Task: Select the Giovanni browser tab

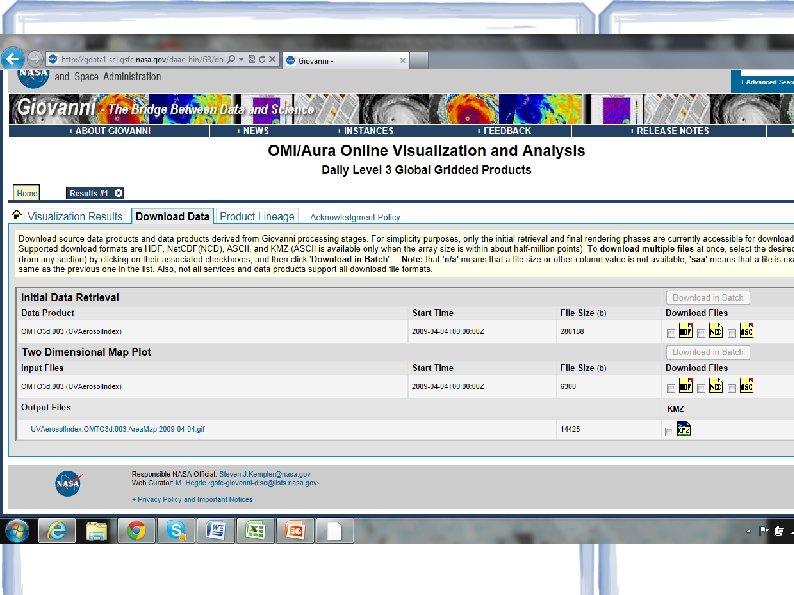Action: [x=345, y=61]
